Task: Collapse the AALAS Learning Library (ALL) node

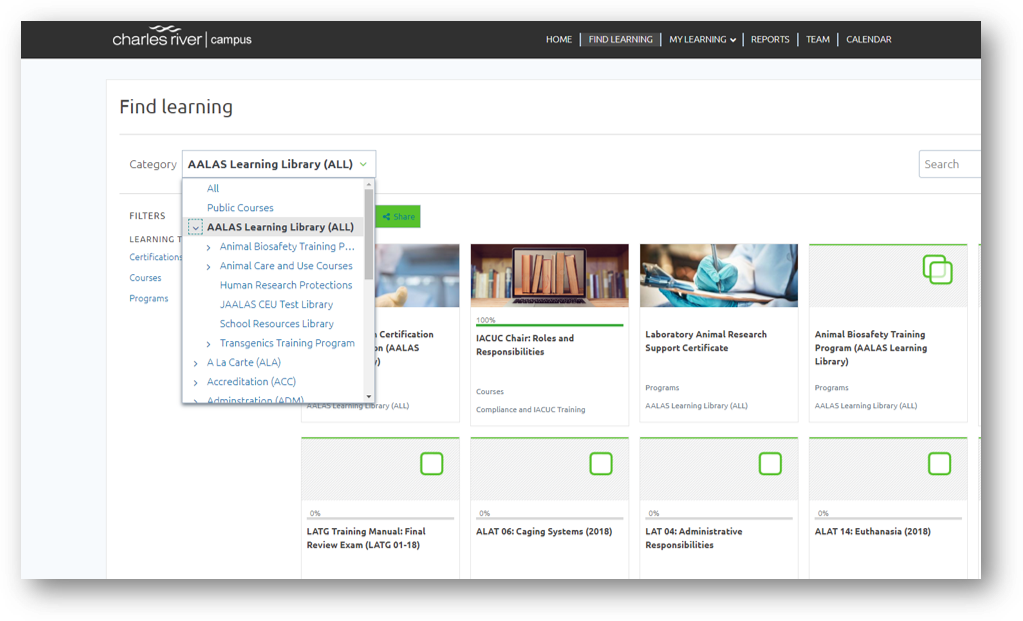Action: click(195, 227)
